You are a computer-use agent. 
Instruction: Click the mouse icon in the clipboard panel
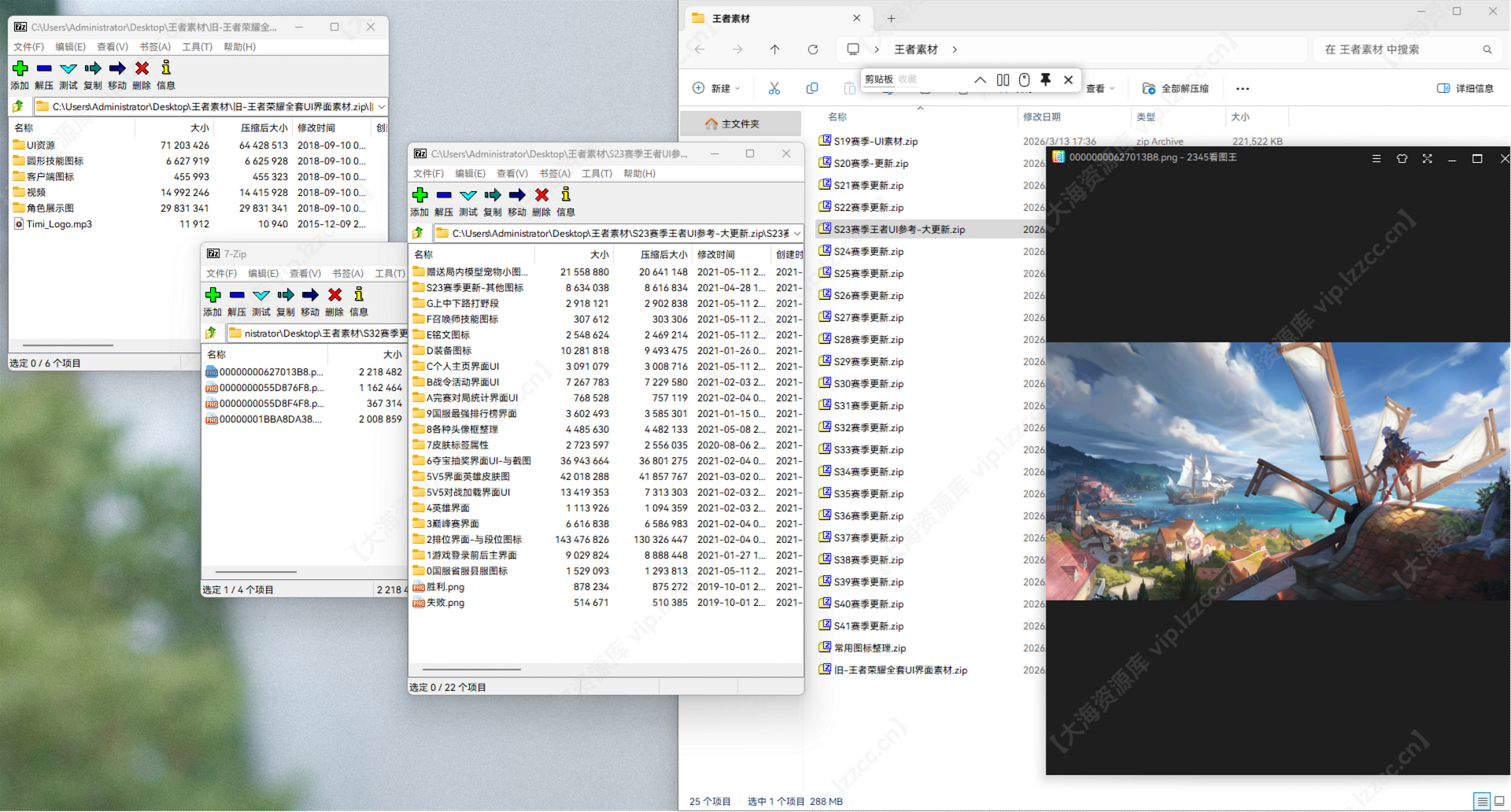tap(1024, 79)
